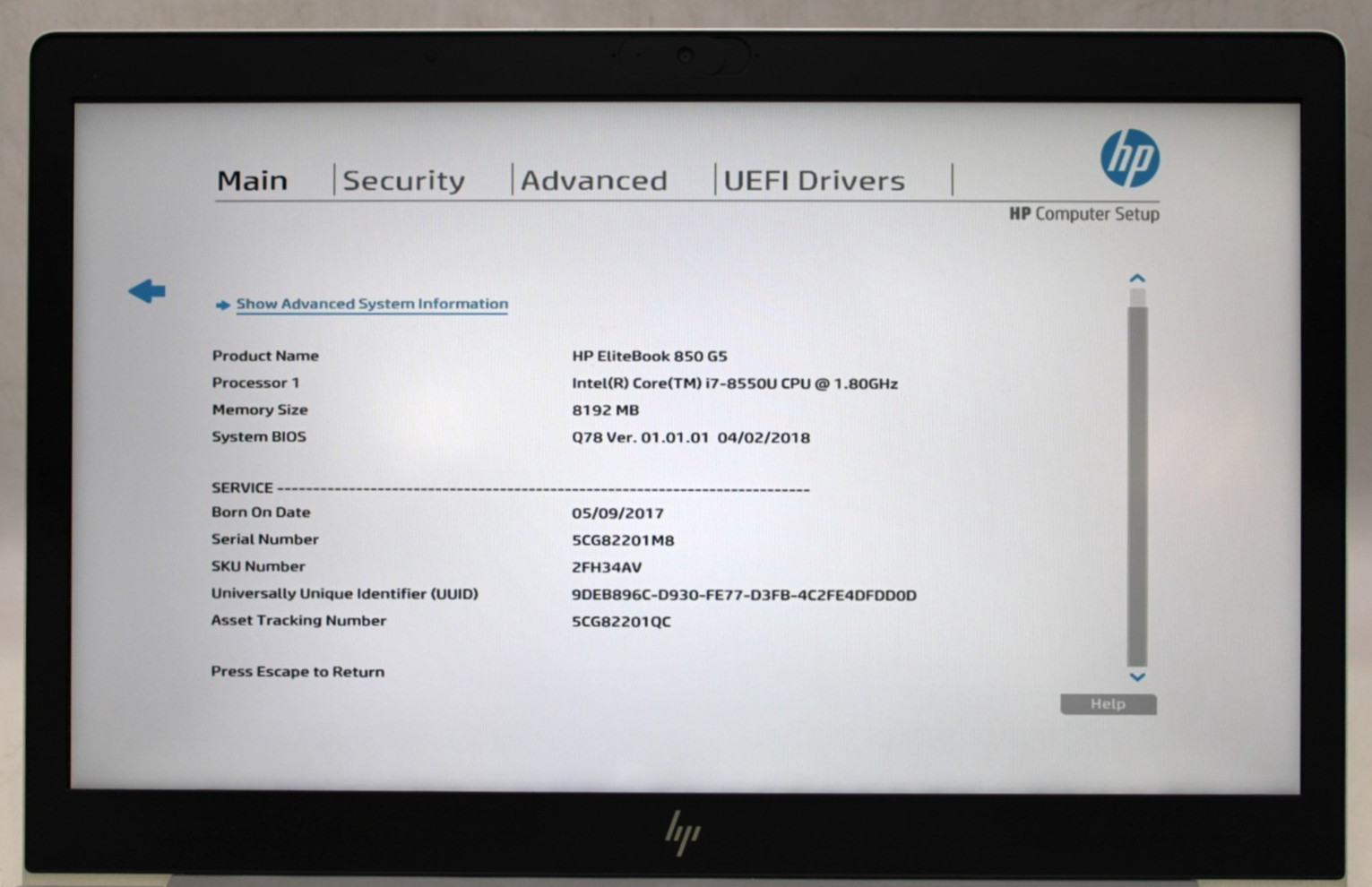
Task: Select the Serial Number label
Action: point(265,539)
